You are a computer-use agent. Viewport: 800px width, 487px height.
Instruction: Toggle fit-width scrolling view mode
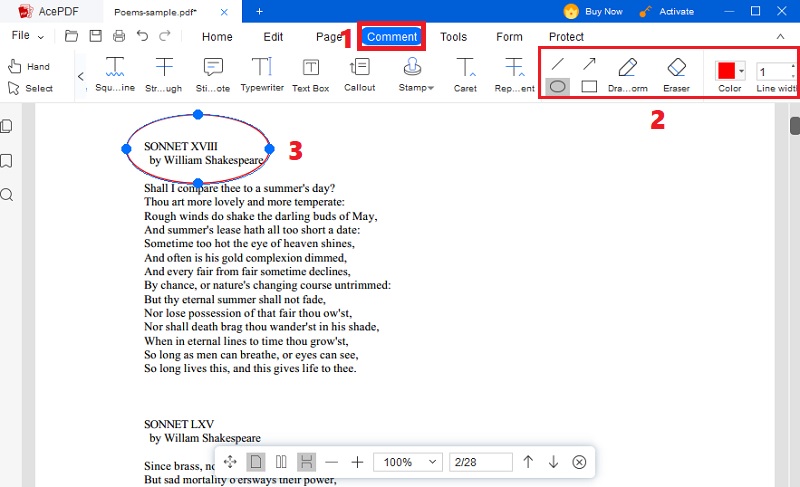coord(307,462)
